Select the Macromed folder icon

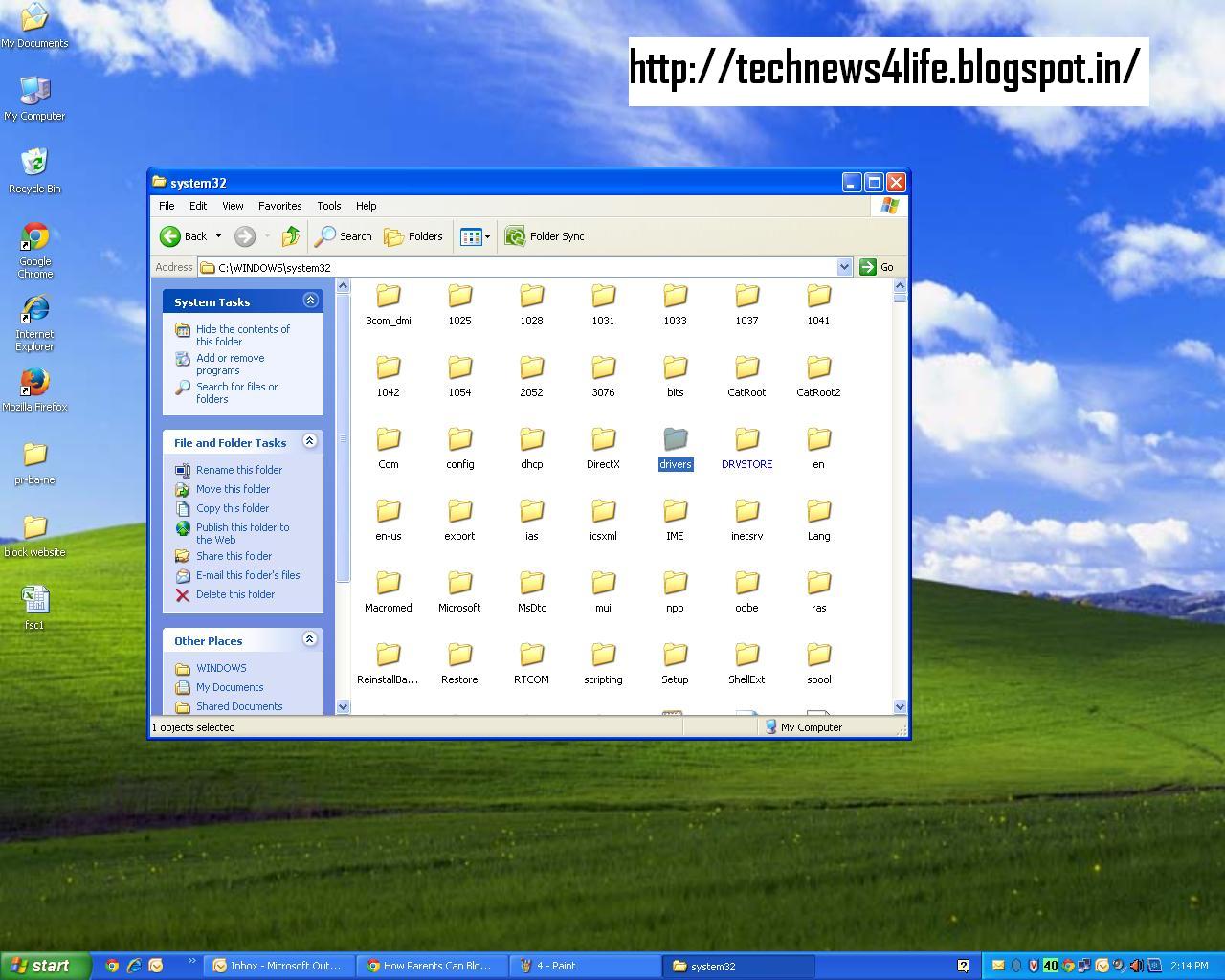pos(389,583)
